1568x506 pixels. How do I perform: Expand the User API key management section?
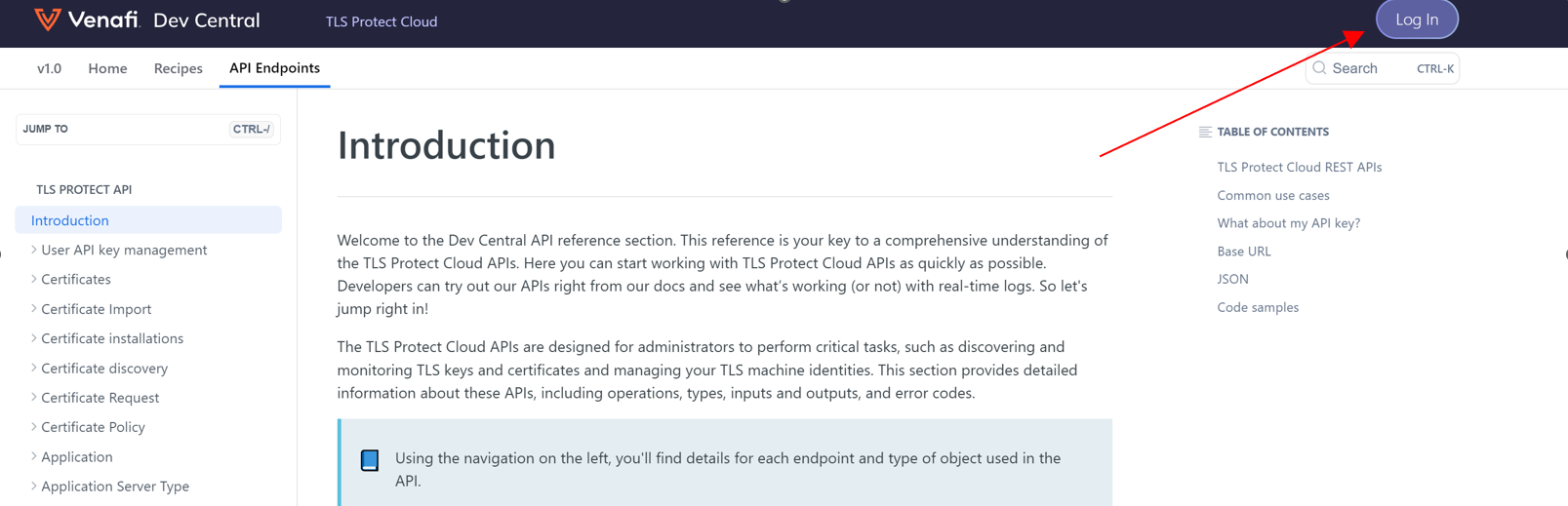click(33, 250)
